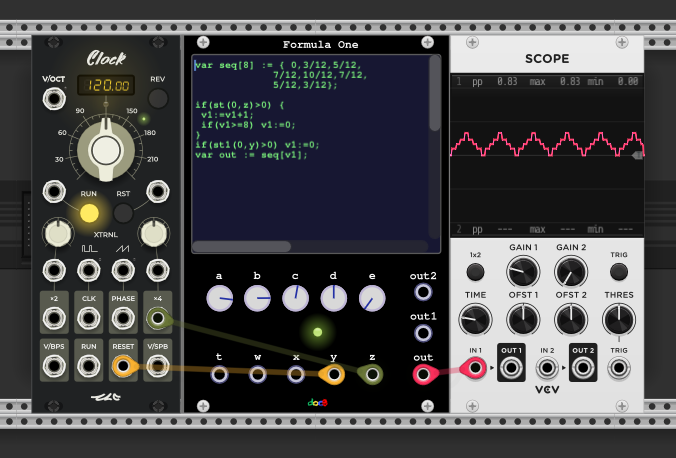676x458 pixels.
Task: Click the TIME knob on Scope
Action: pyautogui.click(x=475, y=320)
